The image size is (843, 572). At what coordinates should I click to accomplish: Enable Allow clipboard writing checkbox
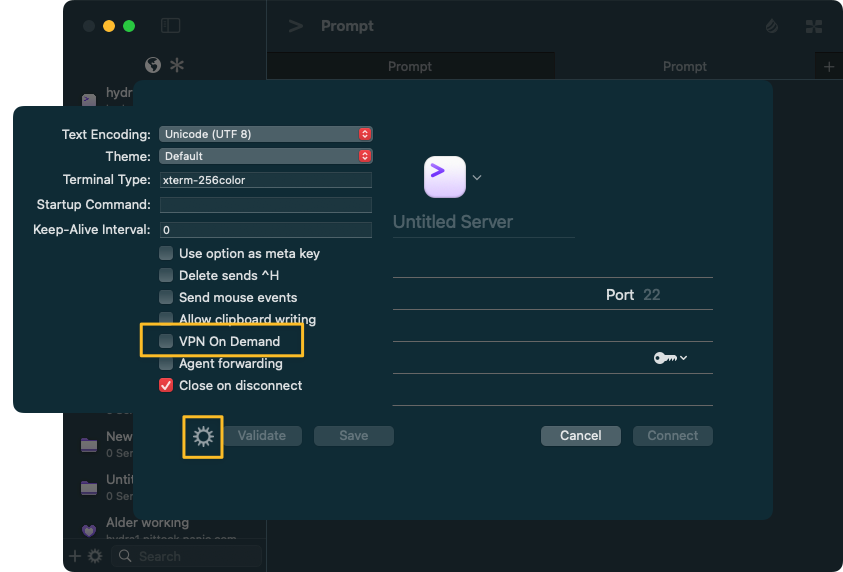pyautogui.click(x=166, y=318)
